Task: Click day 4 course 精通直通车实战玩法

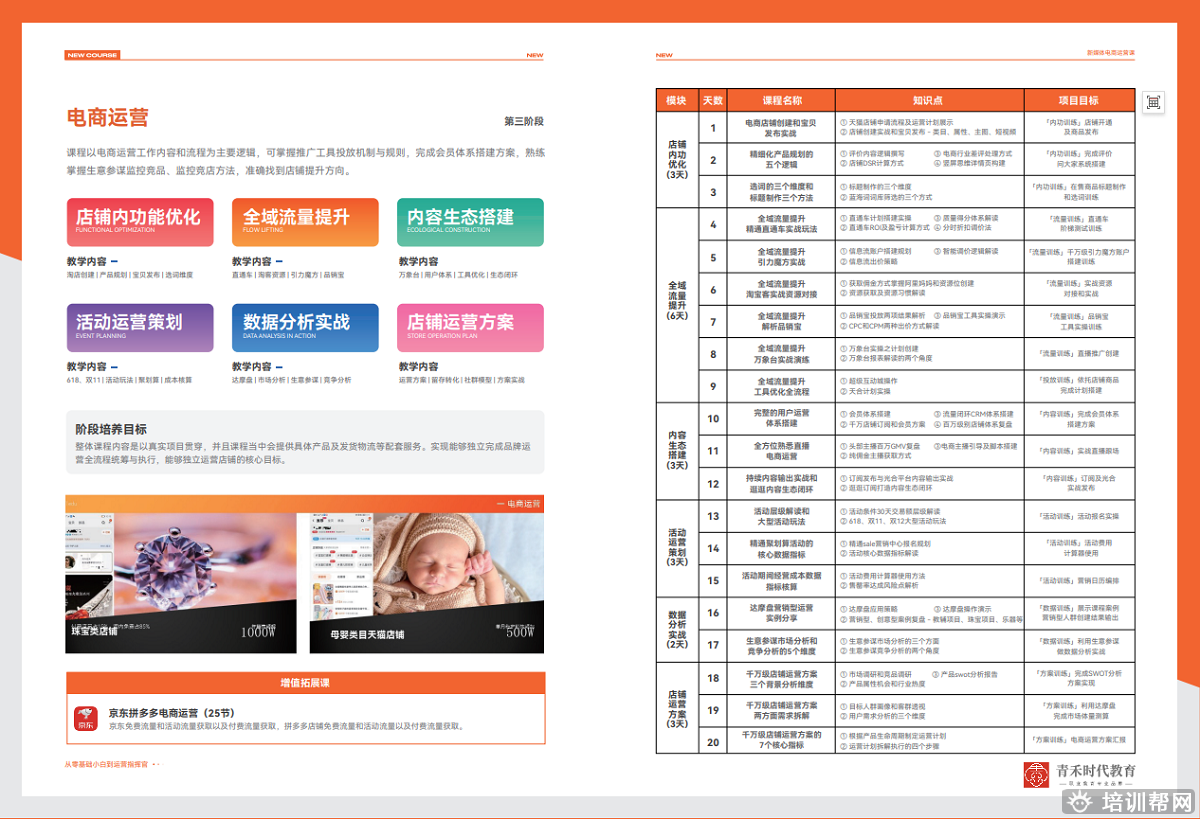Action: coord(782,224)
